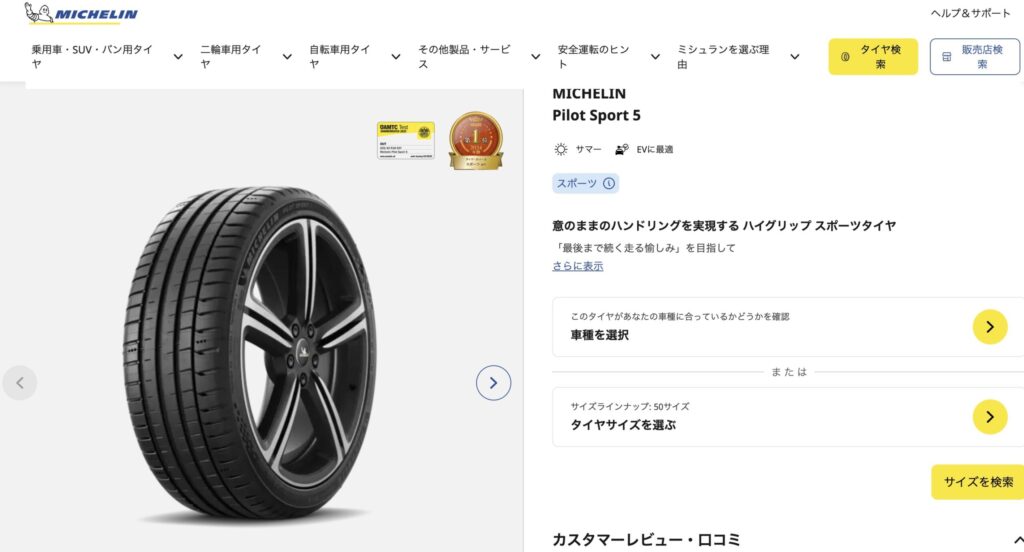Collapse the カスタマーレビュー・口コミ section
Screen dimensions: 1024x552
[1017, 540]
